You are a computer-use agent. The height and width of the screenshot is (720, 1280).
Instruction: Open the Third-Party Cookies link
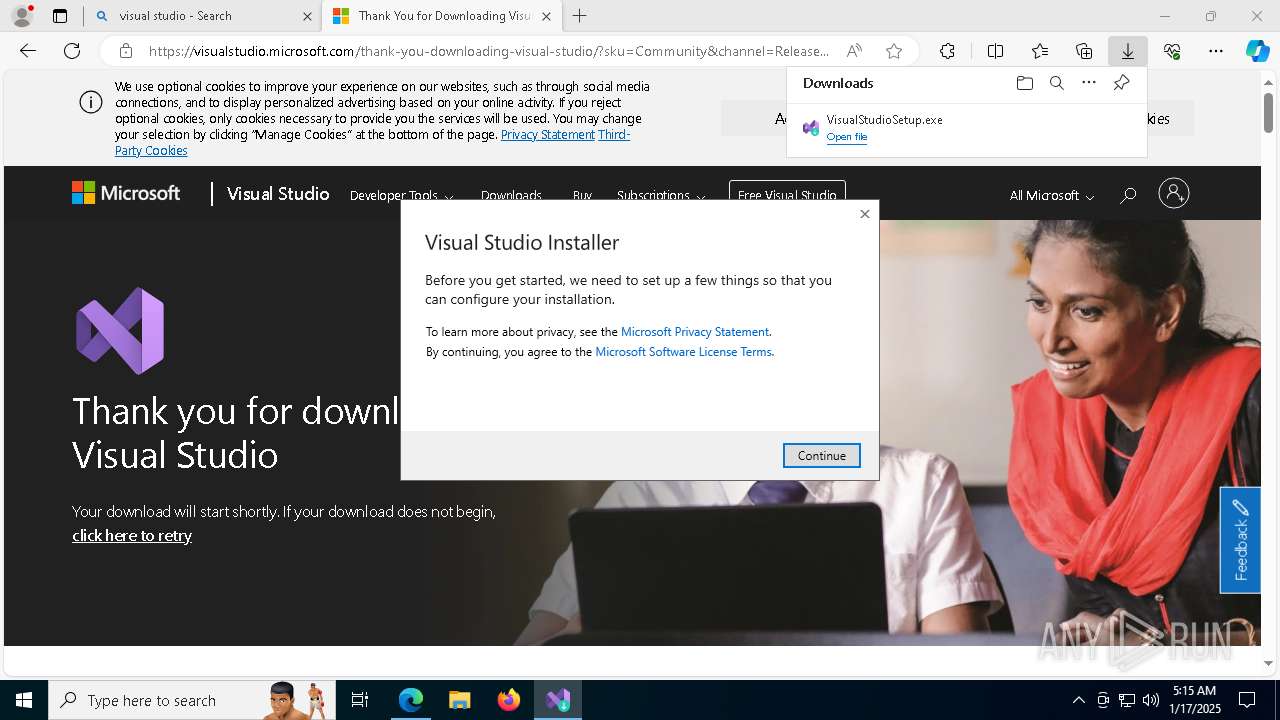373,142
